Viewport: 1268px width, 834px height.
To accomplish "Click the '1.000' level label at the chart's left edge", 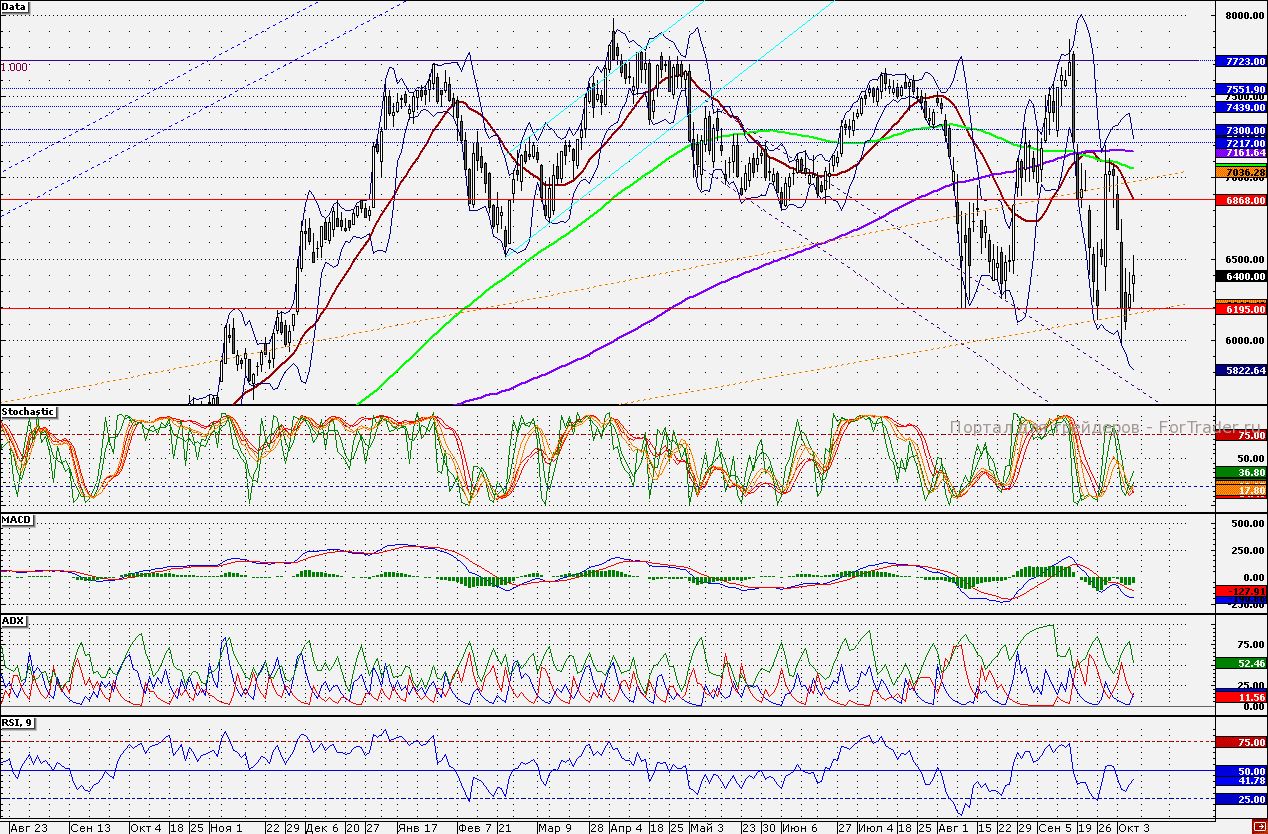I will click(x=14, y=67).
